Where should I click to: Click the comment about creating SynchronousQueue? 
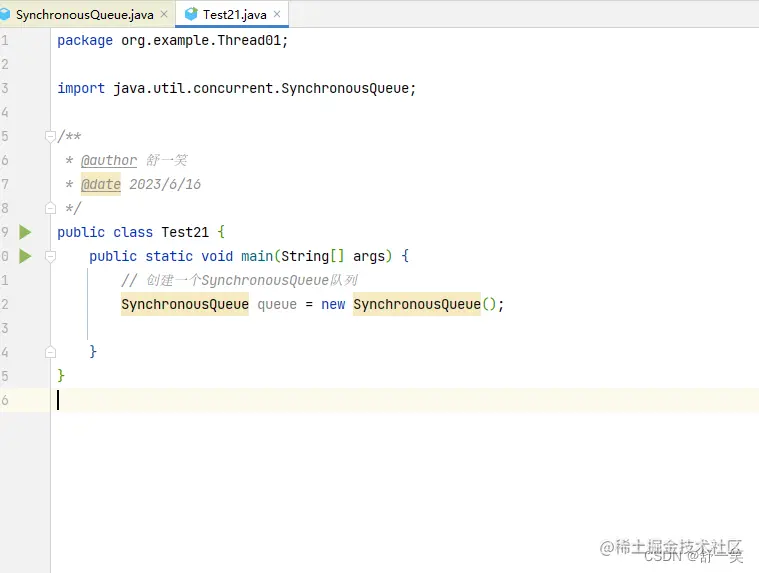point(239,280)
